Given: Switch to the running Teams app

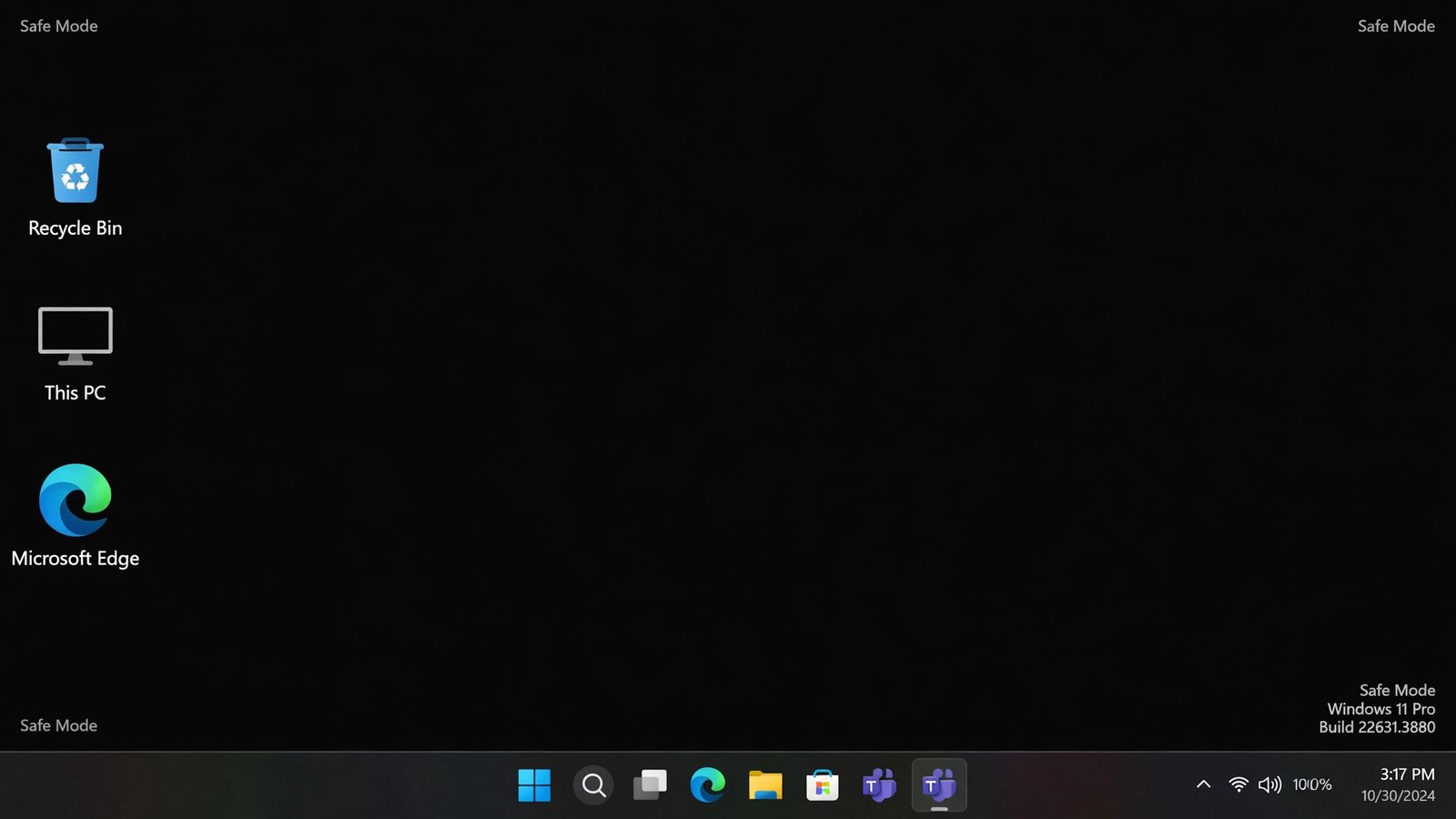Looking at the screenshot, I should click(x=939, y=784).
